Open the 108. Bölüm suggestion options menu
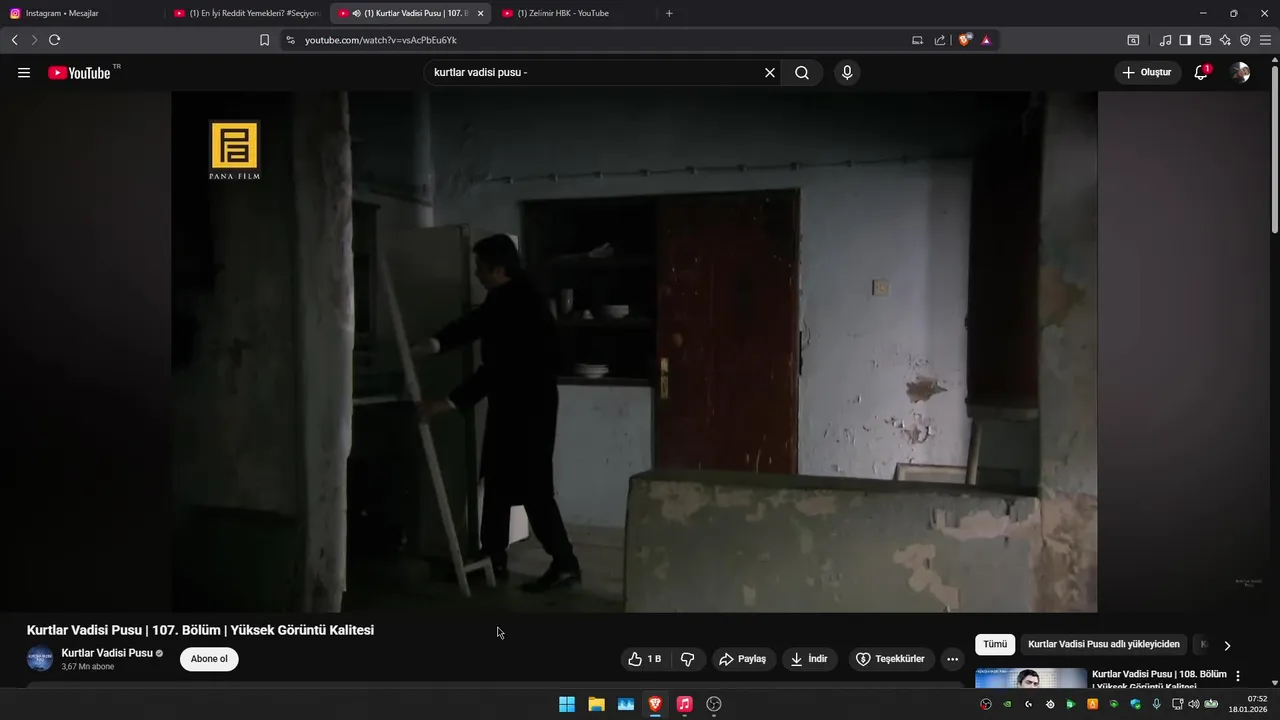 point(1238,676)
